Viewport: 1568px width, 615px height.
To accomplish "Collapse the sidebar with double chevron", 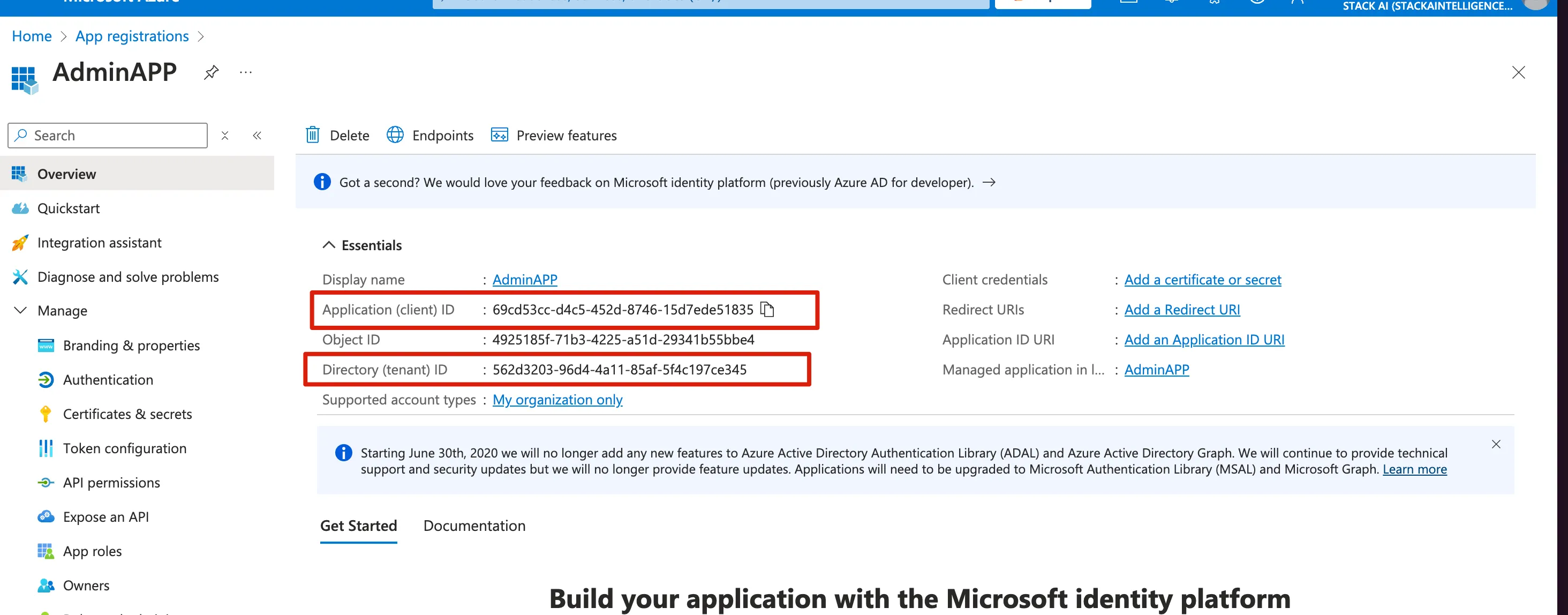I will (x=257, y=135).
